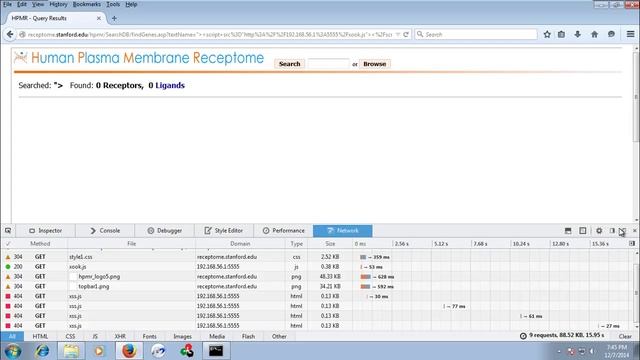
Task: Switch to the Console tab
Action: 105,231
